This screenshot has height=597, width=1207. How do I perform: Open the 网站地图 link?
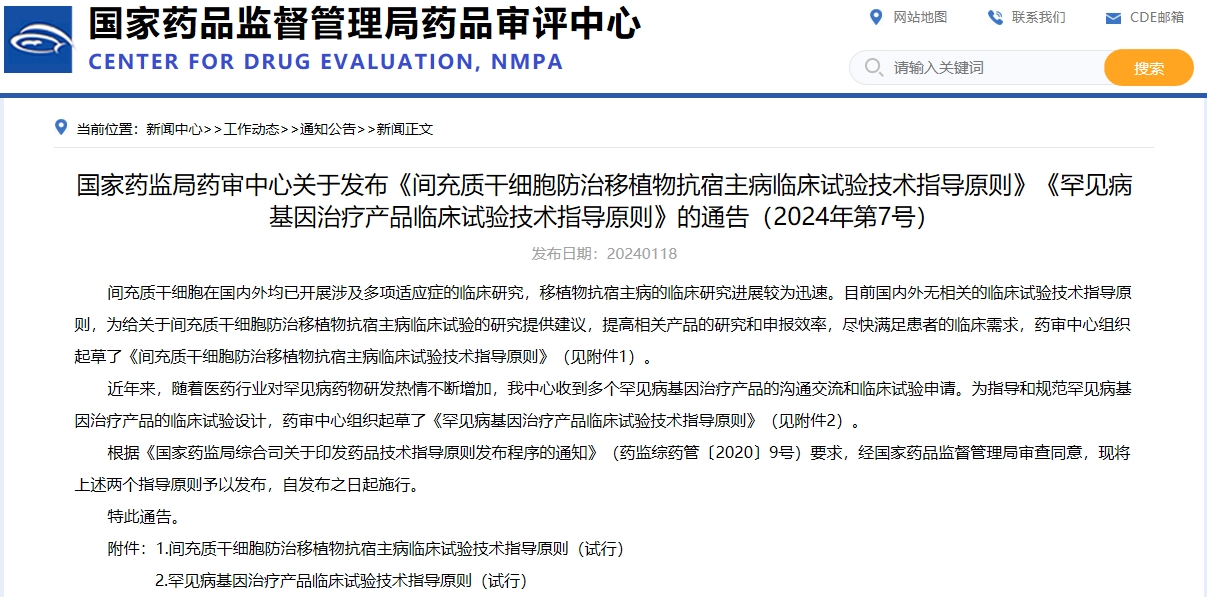(920, 17)
